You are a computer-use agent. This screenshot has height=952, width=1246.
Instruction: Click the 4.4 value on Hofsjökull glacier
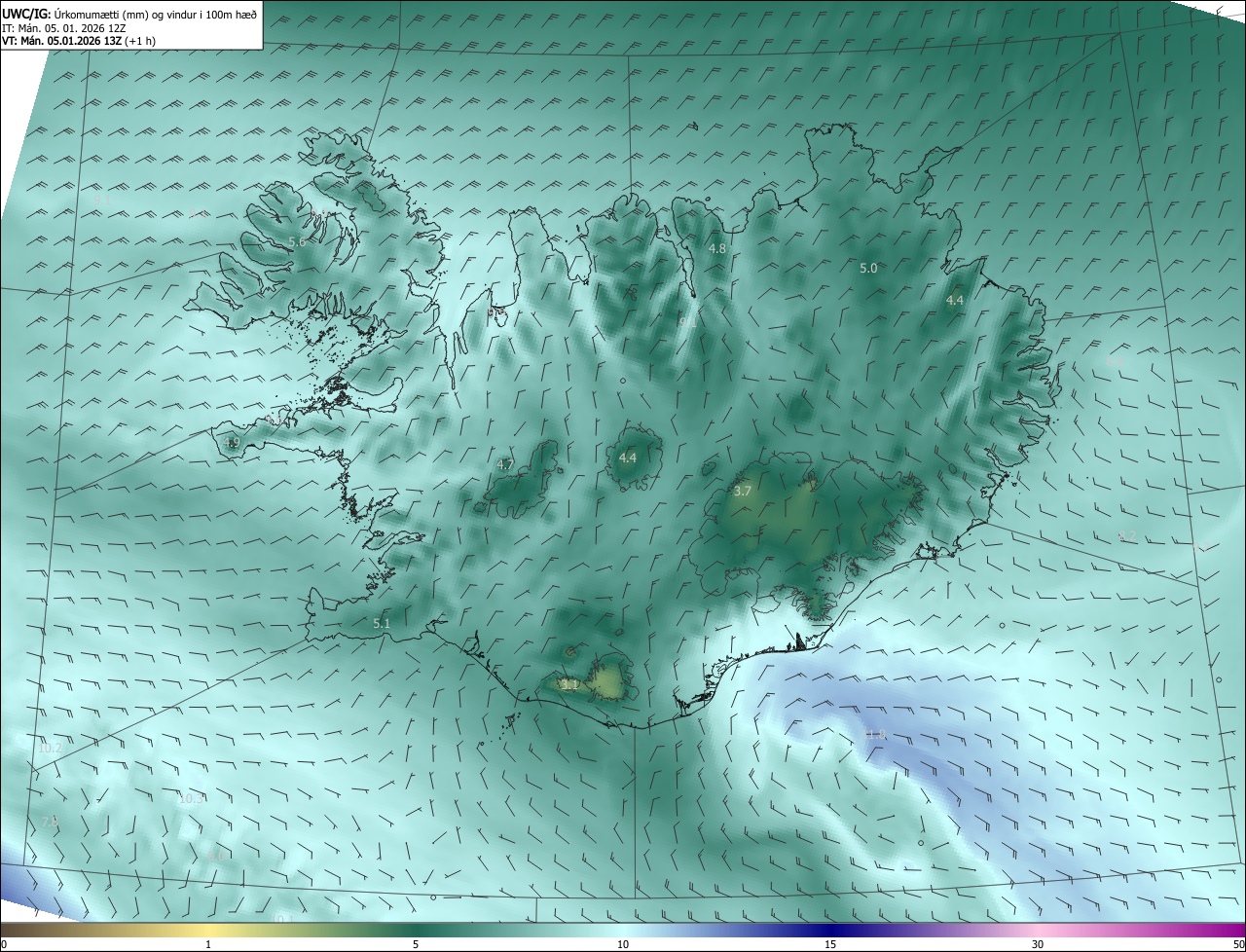click(628, 458)
